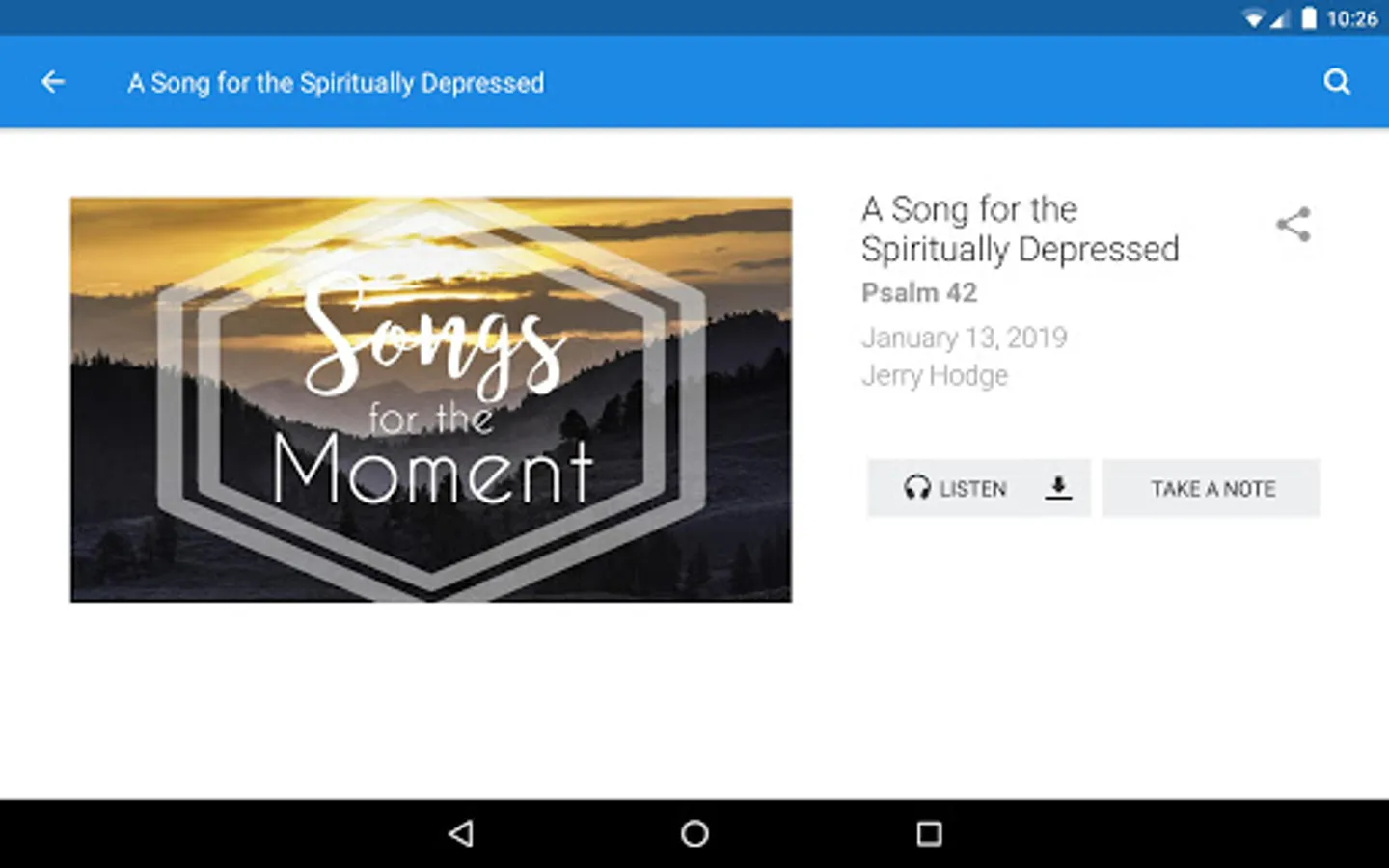Viewport: 1389px width, 868px height.
Task: Tap the battery status icon
Action: pos(1309,18)
